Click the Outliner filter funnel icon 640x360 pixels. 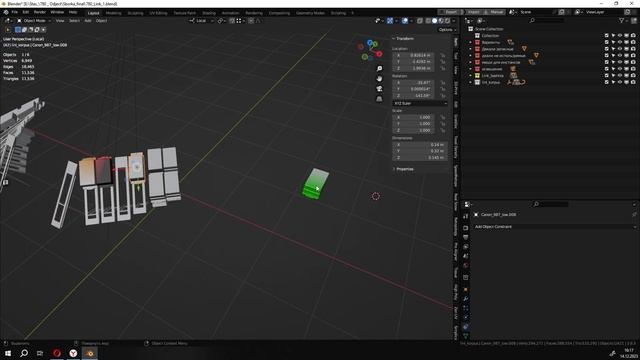[x=622, y=20]
